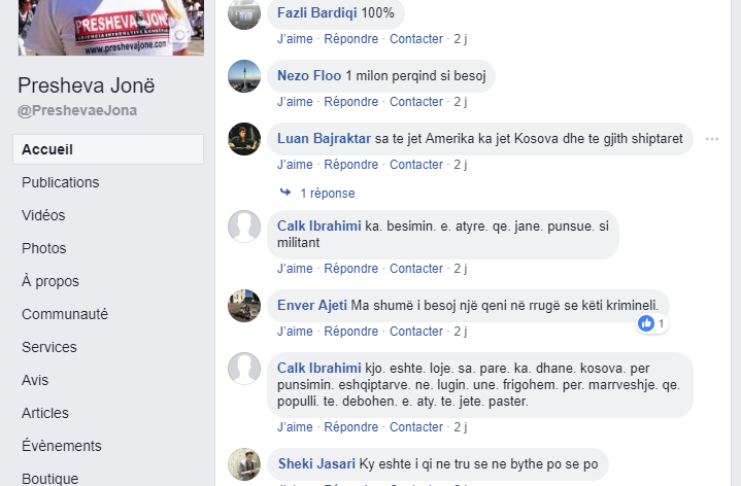This screenshot has width=741, height=486.
Task: Open the Publications section
Action: (60, 182)
